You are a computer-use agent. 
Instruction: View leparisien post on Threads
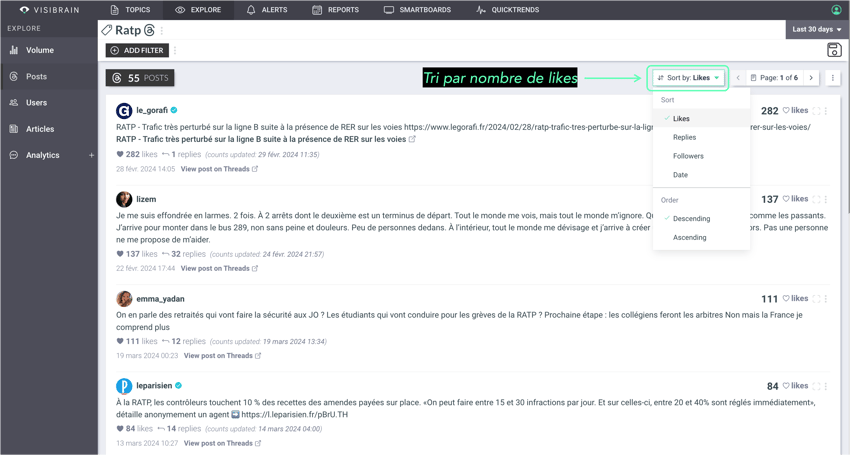click(x=222, y=443)
